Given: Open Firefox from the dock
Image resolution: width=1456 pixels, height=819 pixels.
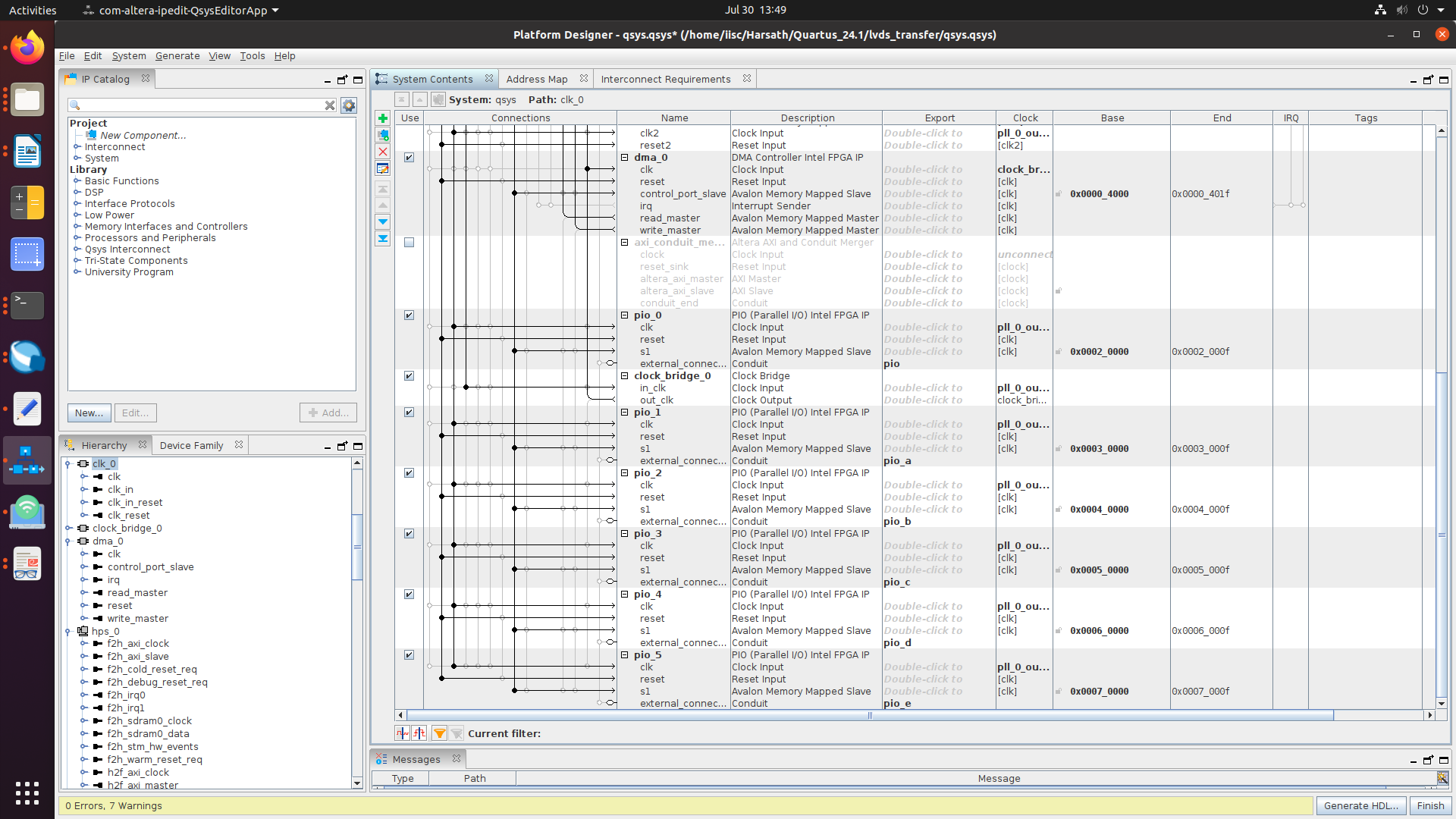Looking at the screenshot, I should [27, 49].
